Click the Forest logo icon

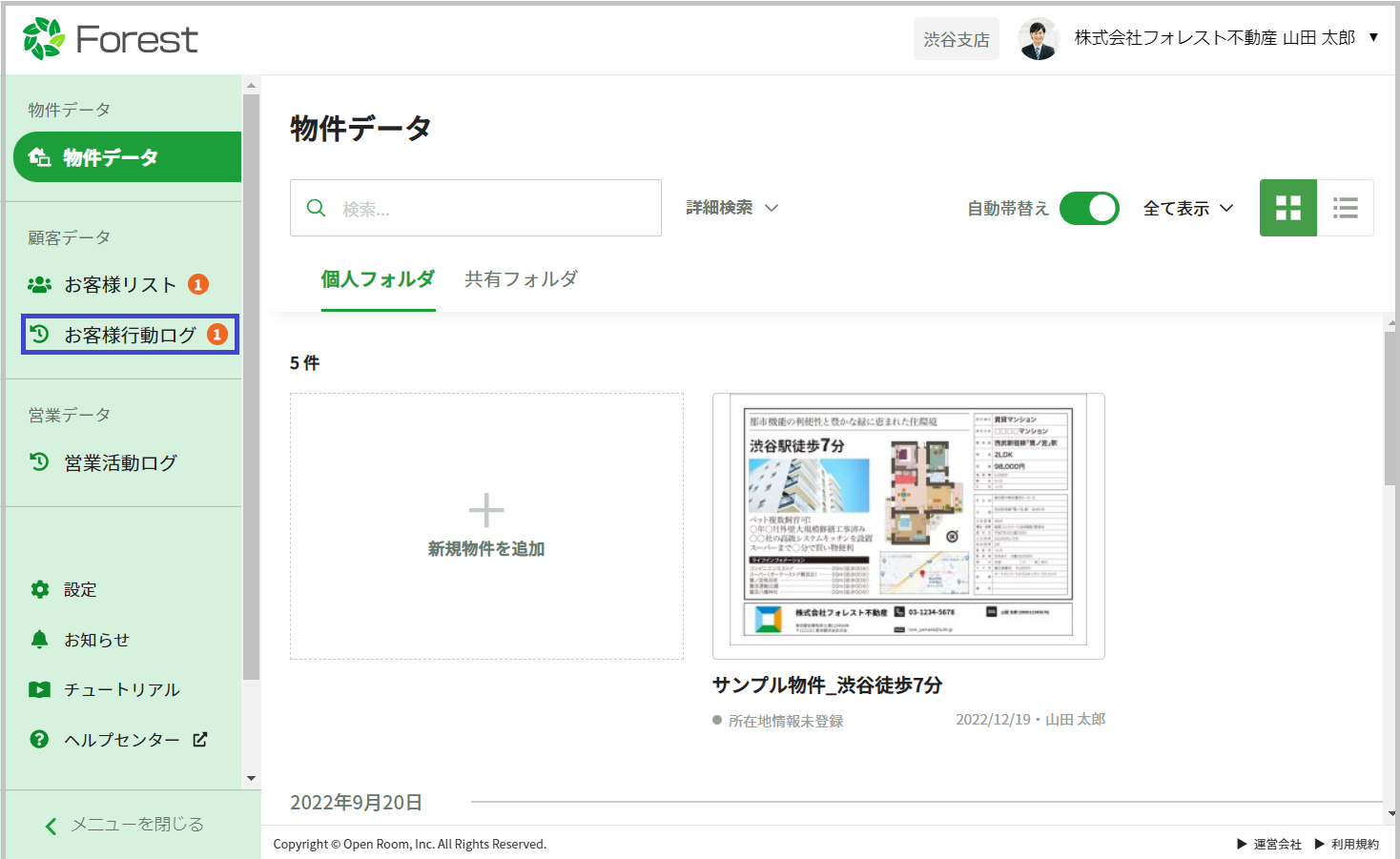[44, 38]
